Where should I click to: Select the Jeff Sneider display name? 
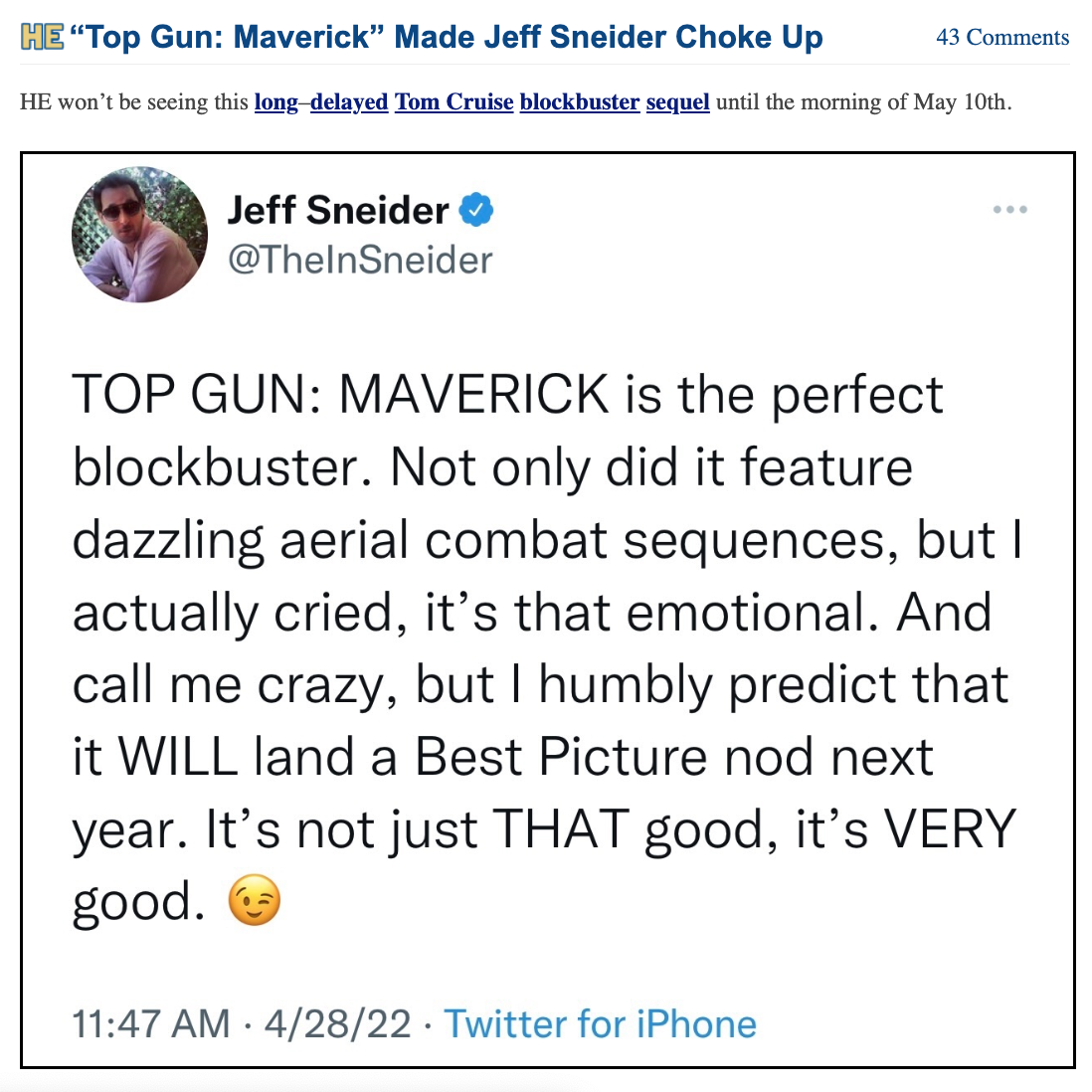(338, 211)
